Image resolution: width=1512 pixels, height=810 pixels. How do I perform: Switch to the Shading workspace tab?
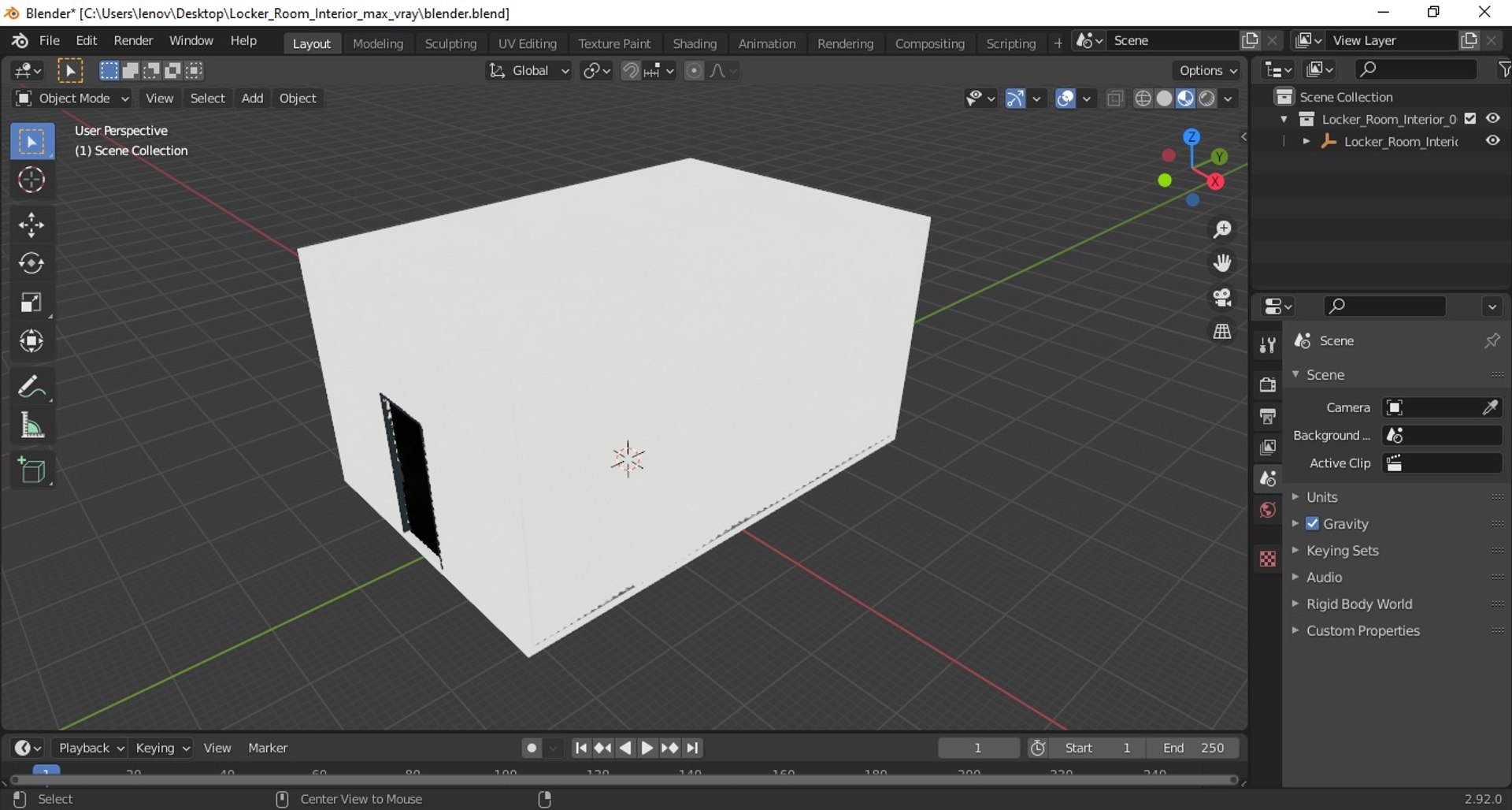click(695, 43)
